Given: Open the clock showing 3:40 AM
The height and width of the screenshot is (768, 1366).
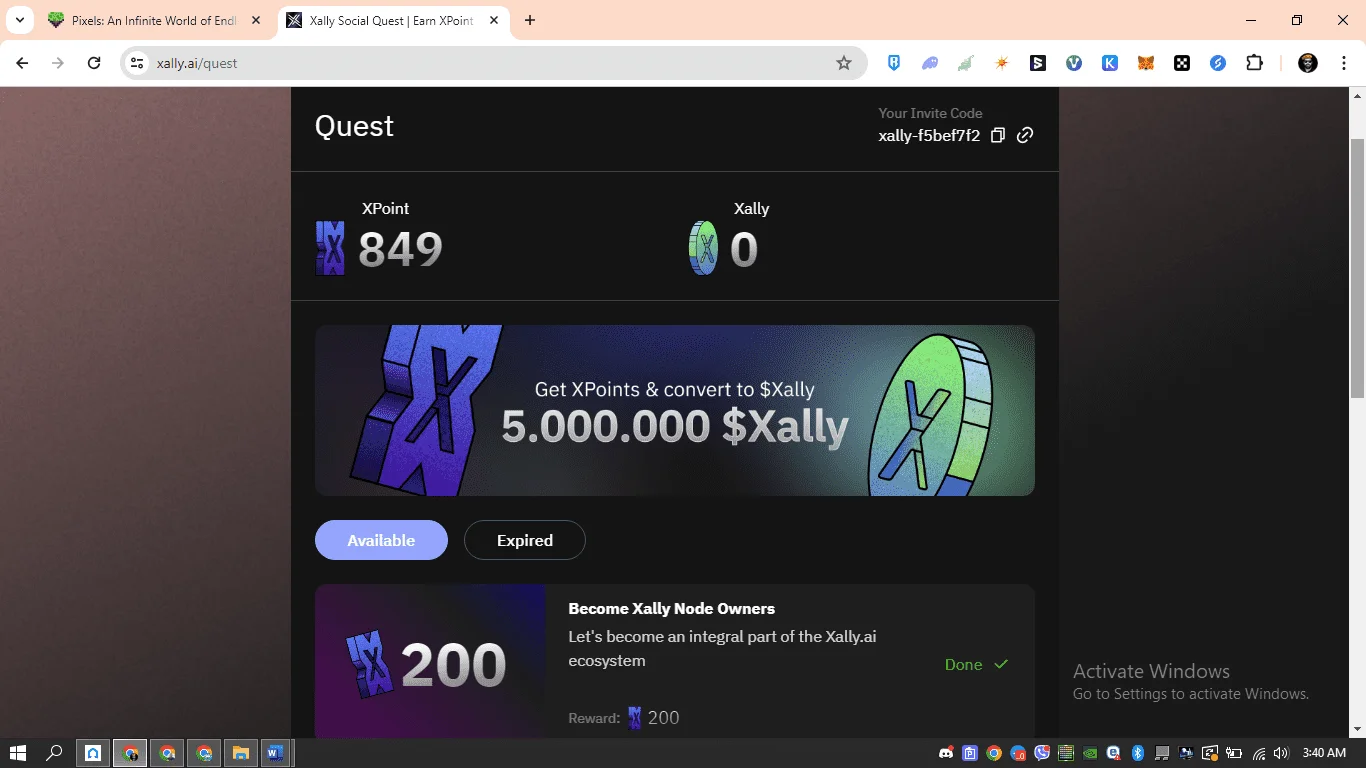Looking at the screenshot, I should (x=1324, y=753).
